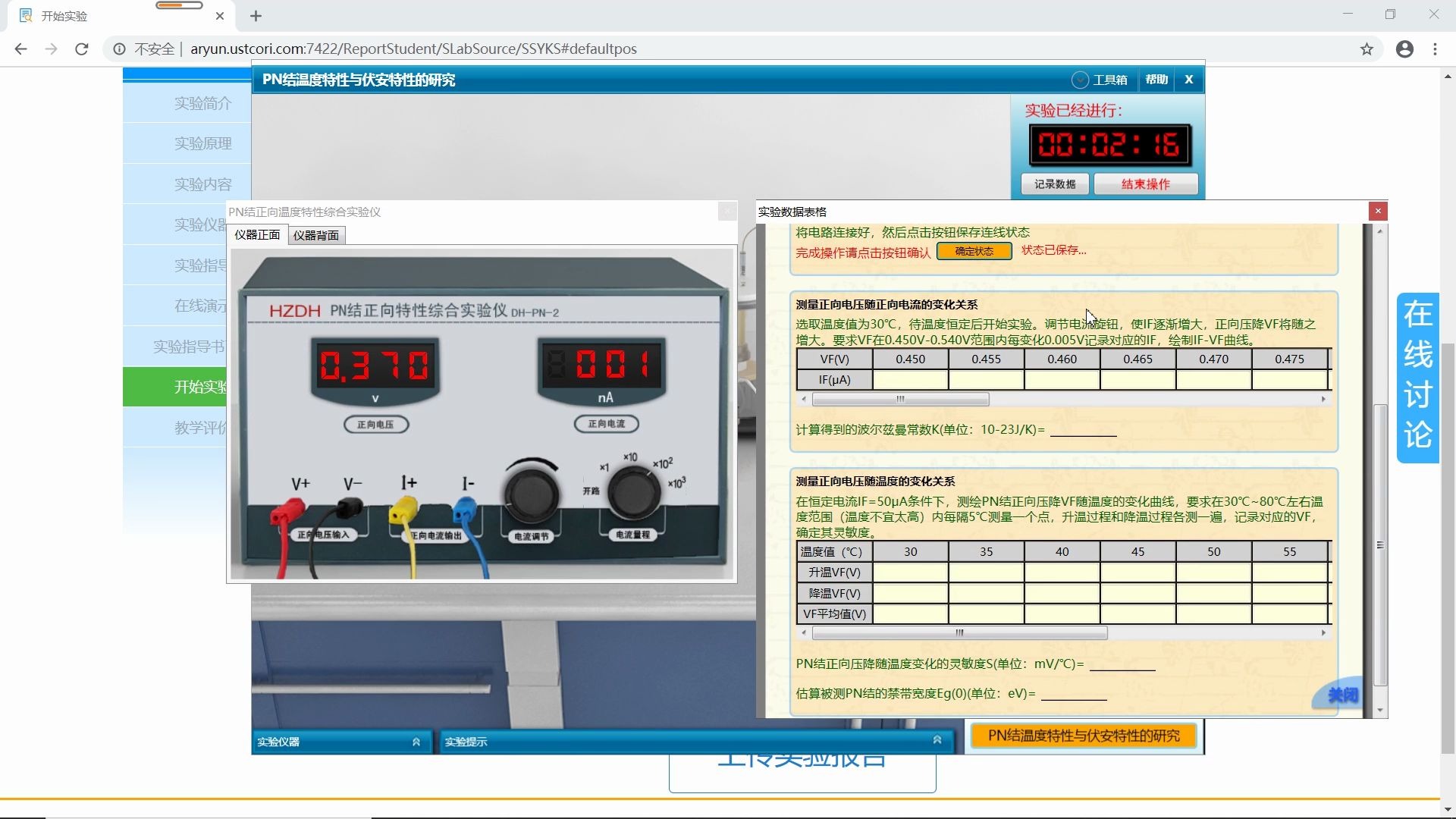Click the 电流量程 range selector knob

[x=633, y=494]
